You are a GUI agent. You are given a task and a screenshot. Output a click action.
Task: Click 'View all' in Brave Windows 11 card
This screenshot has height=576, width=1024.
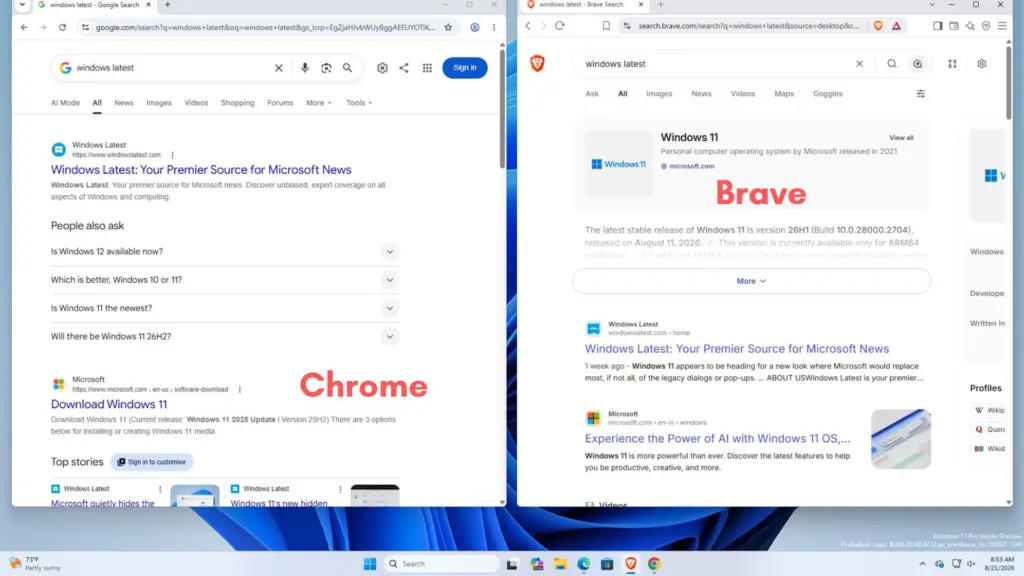pos(901,138)
